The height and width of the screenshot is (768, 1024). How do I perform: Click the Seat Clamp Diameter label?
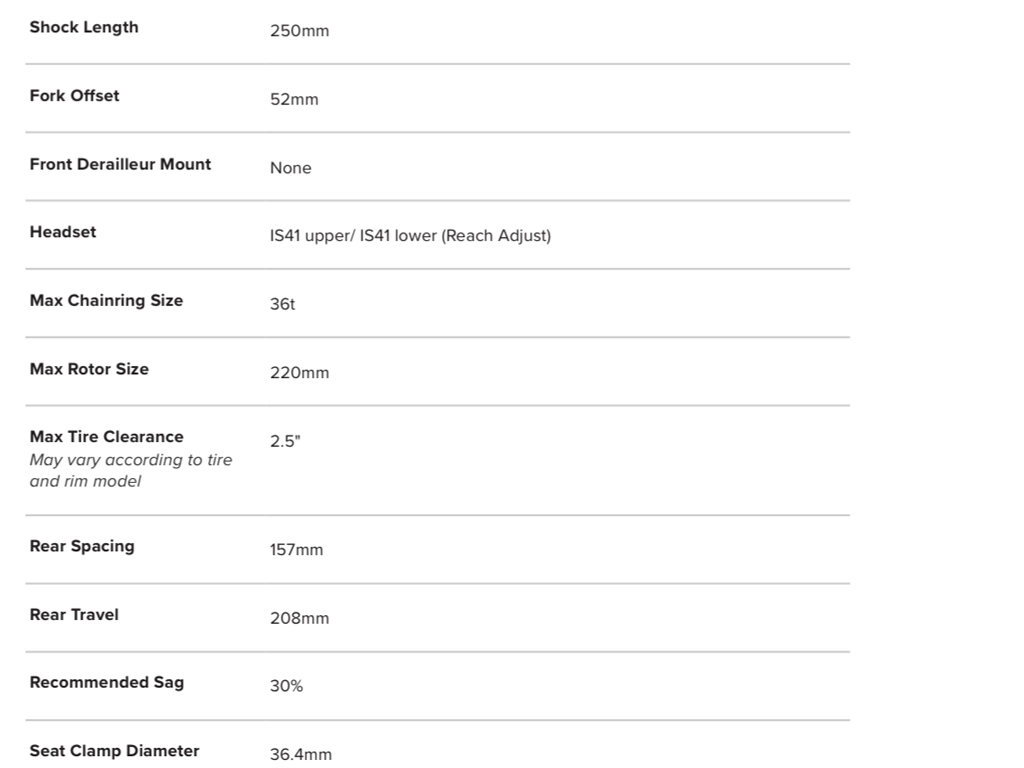click(114, 751)
